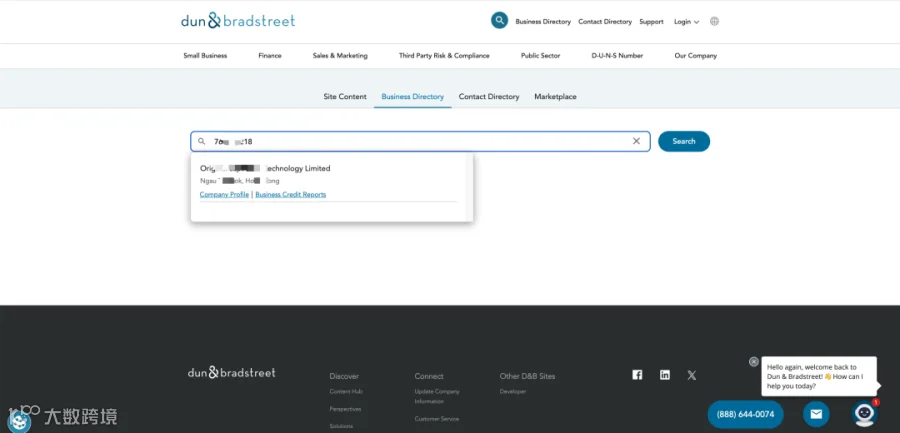Open Third Party Risk & Compliance menu
900x433 pixels.
[444, 56]
